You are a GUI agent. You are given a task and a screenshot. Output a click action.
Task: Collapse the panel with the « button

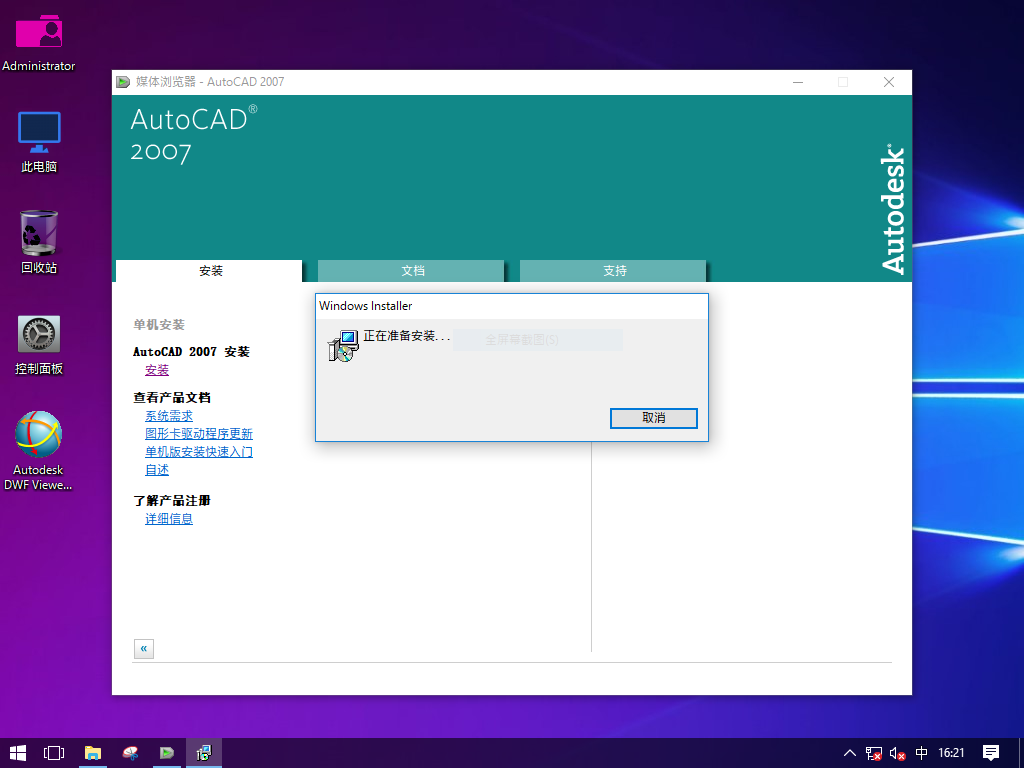pyautogui.click(x=144, y=649)
